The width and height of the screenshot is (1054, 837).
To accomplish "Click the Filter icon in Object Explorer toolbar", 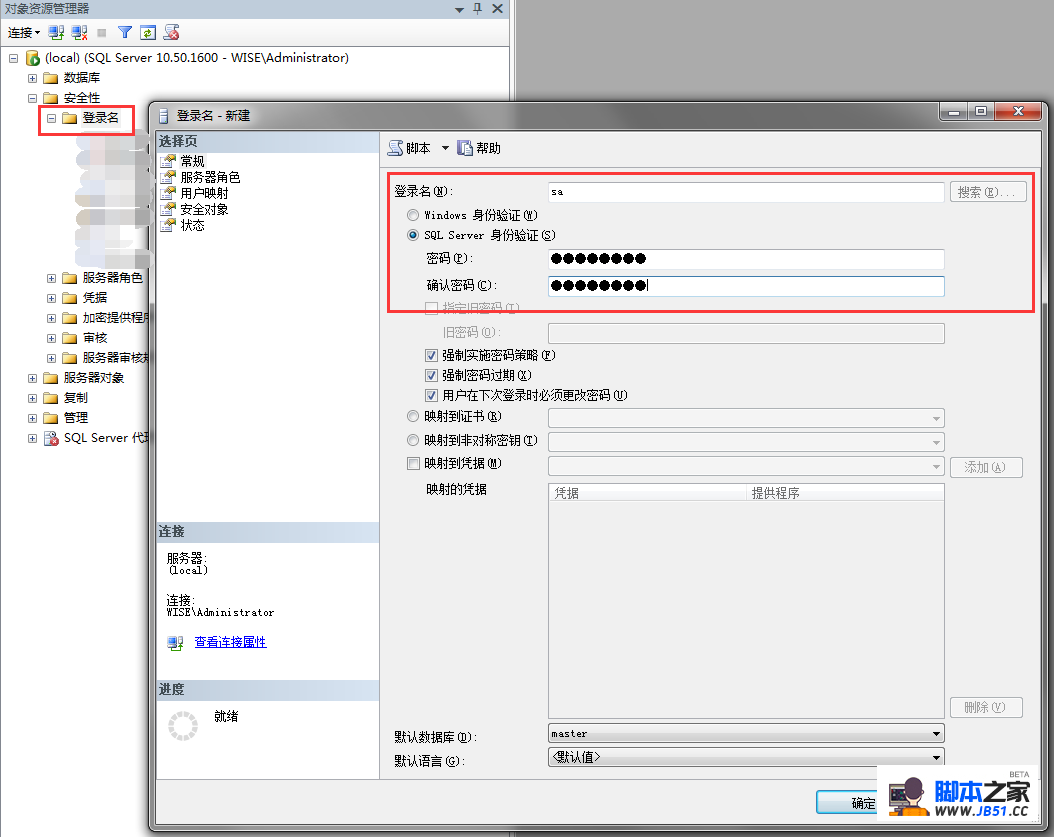I will [124, 32].
